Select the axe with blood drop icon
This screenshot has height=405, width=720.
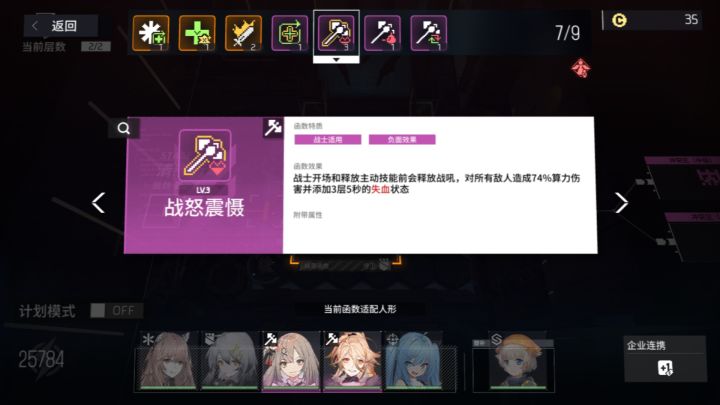coord(382,33)
